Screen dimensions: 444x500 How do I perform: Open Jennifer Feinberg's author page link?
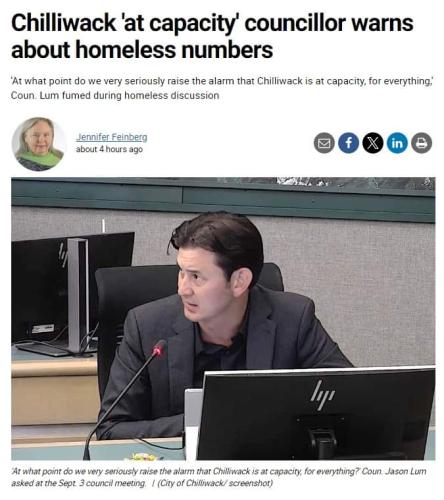point(112,137)
